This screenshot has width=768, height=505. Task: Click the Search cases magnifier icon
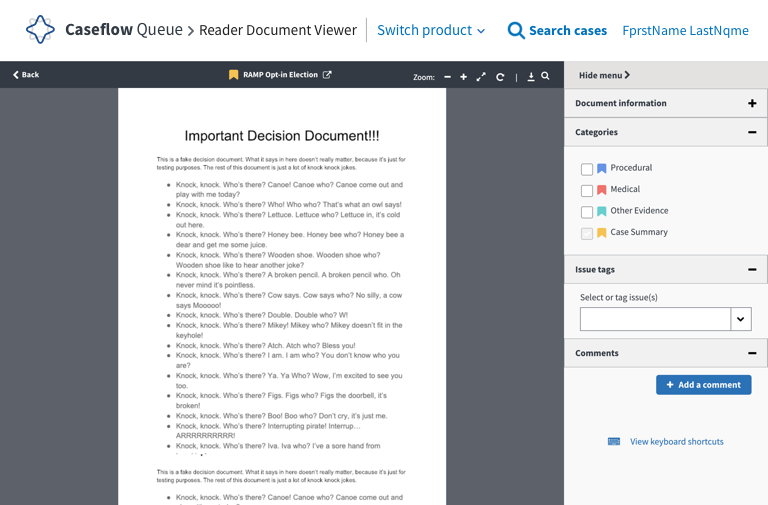tap(516, 30)
